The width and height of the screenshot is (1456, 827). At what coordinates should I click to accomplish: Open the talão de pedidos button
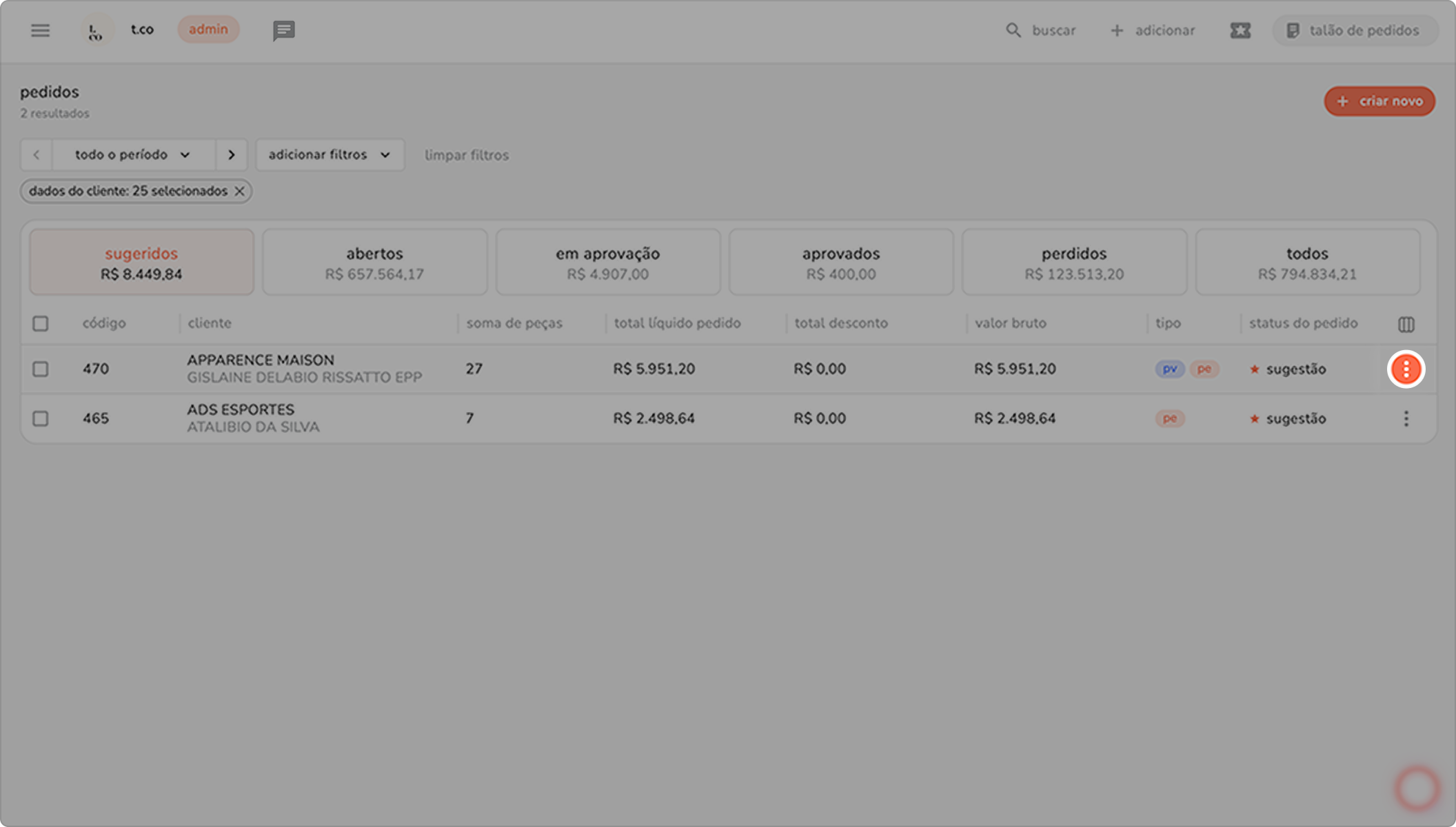tap(1354, 30)
